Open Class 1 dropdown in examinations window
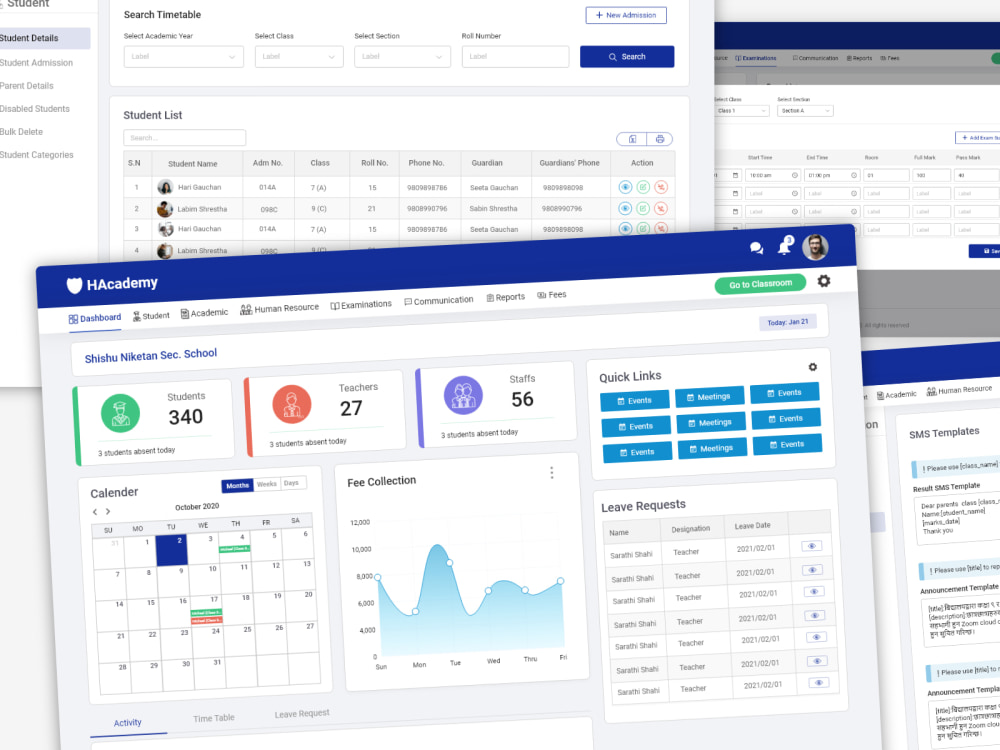 742,111
